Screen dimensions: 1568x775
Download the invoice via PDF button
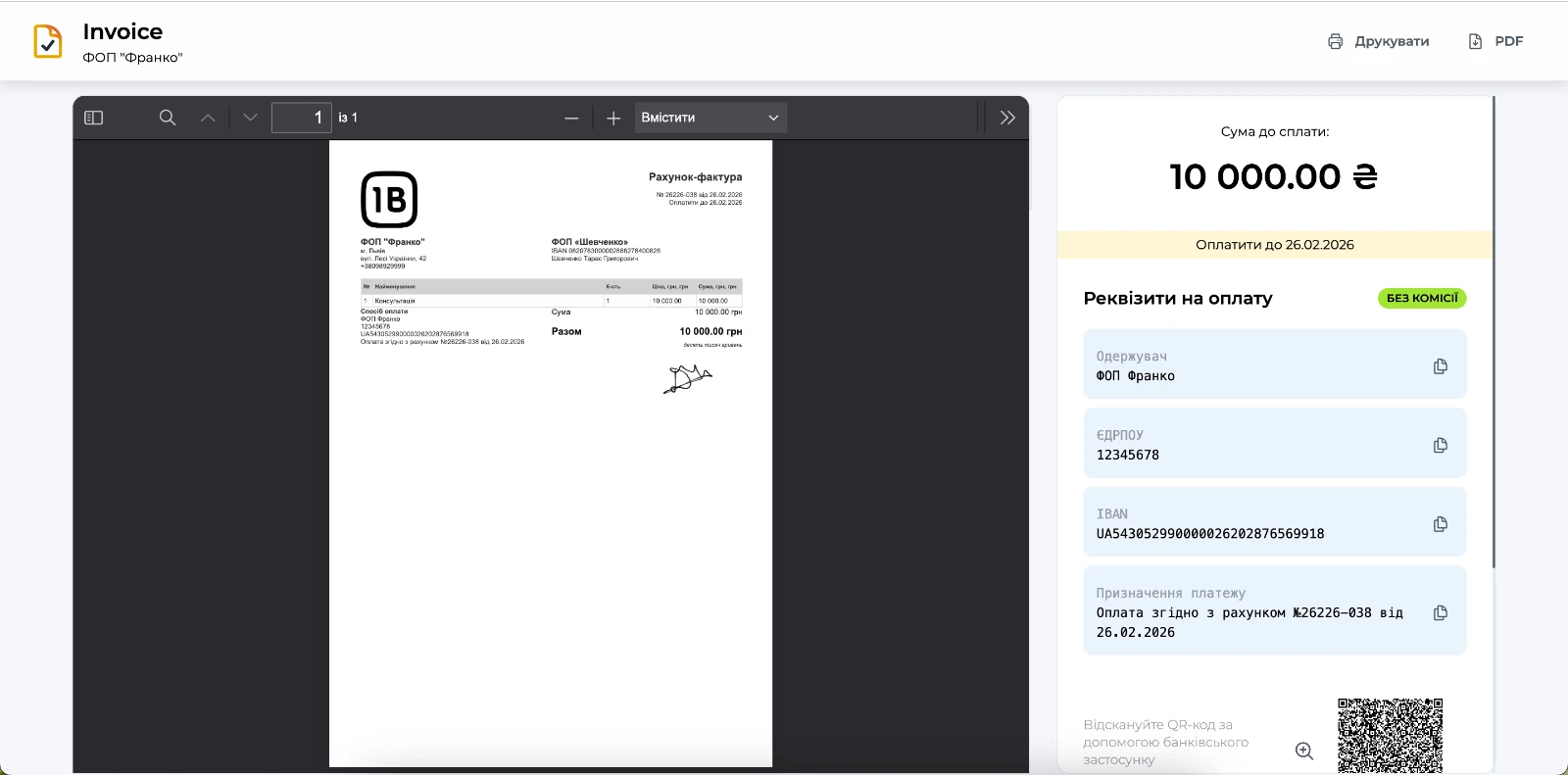click(x=1495, y=41)
